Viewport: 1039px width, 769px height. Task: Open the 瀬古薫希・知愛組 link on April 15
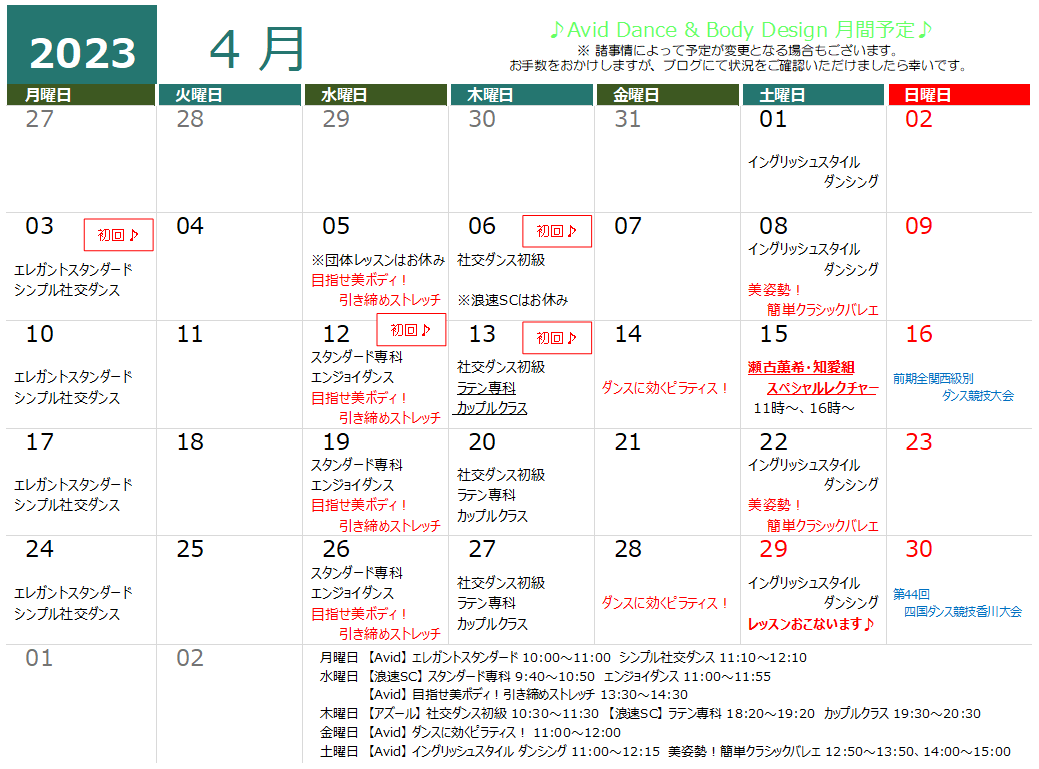tap(801, 368)
